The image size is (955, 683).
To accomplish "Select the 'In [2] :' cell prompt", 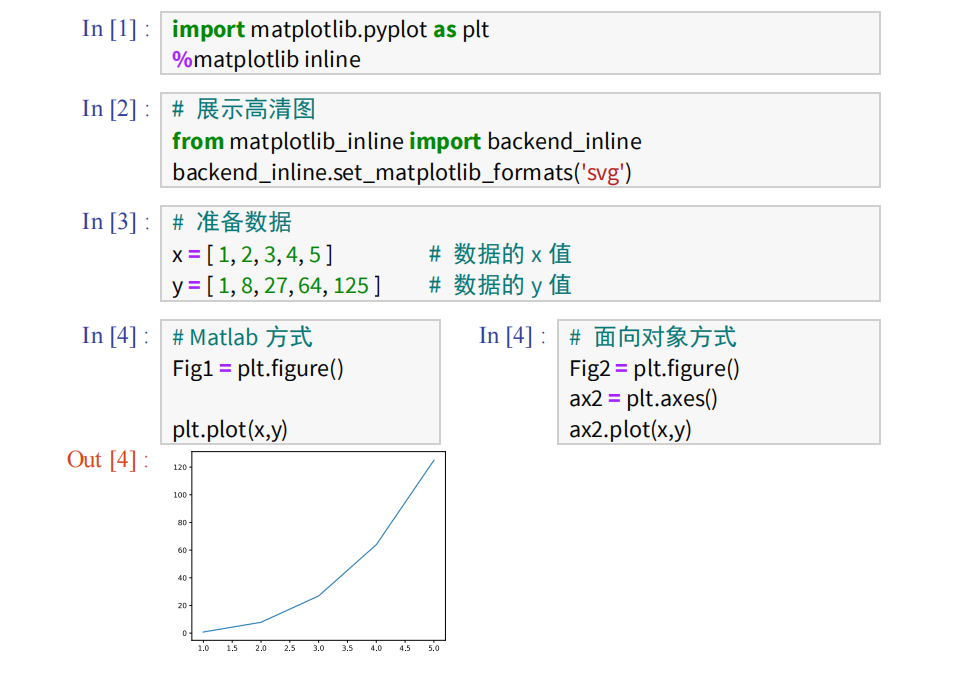I will tap(116, 109).
